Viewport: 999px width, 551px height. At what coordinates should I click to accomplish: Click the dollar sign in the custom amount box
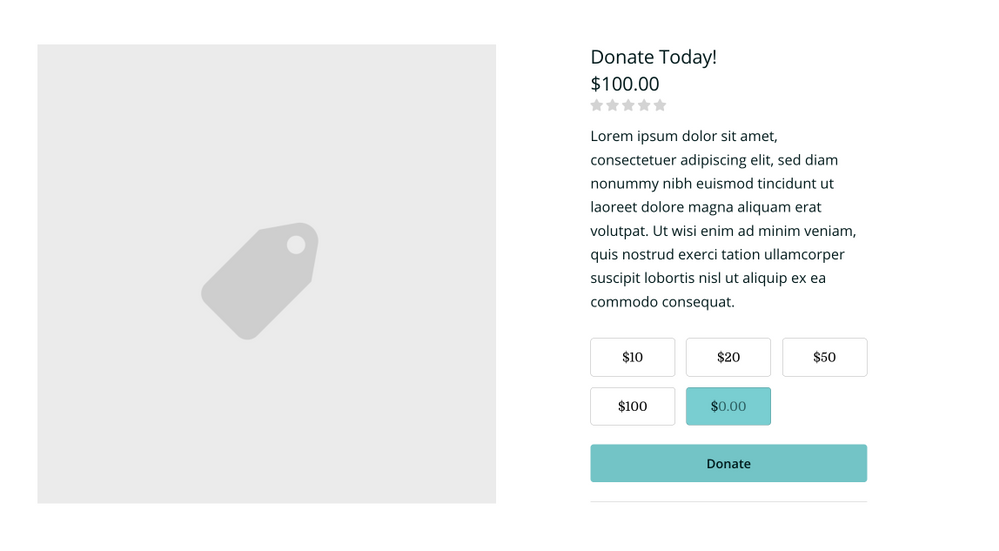(x=714, y=406)
